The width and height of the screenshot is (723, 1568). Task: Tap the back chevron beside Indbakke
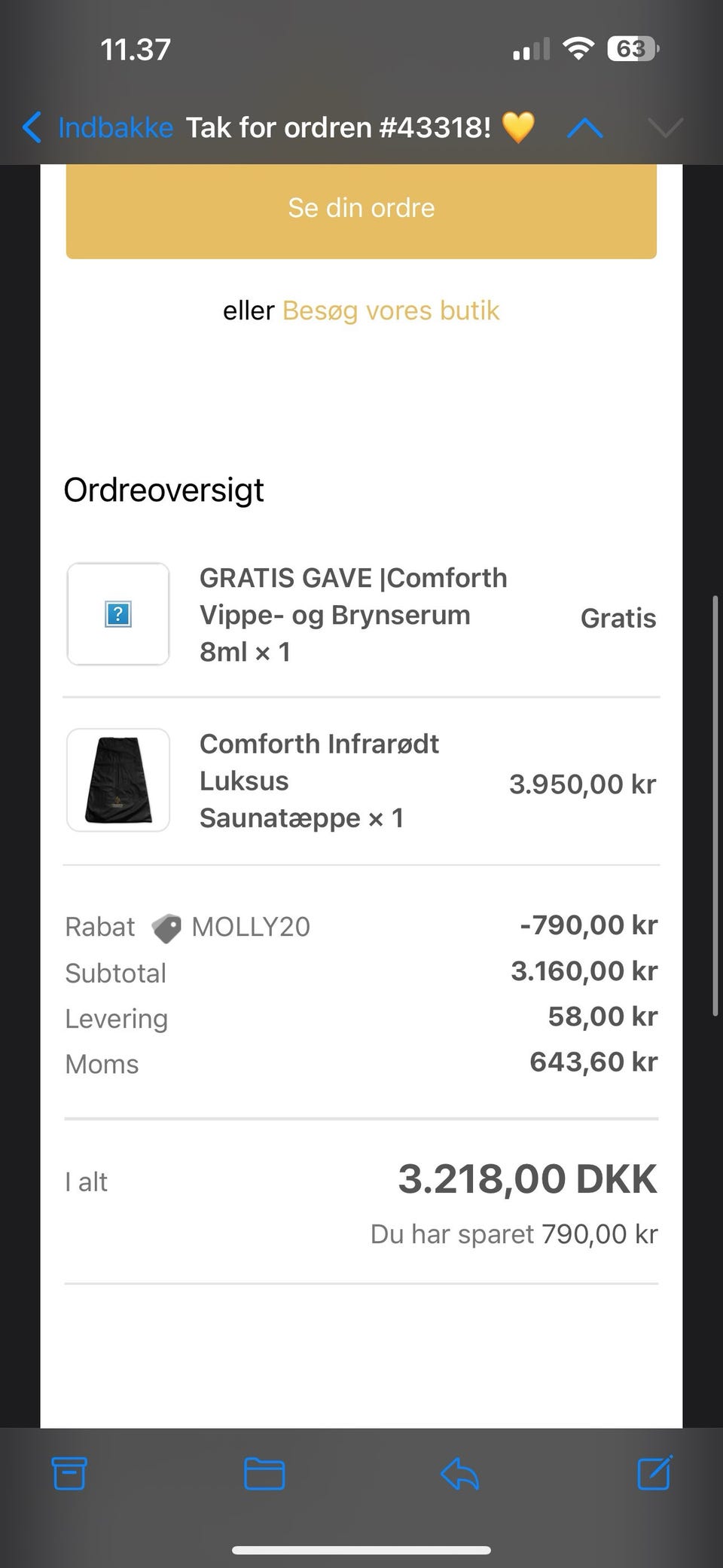32,127
